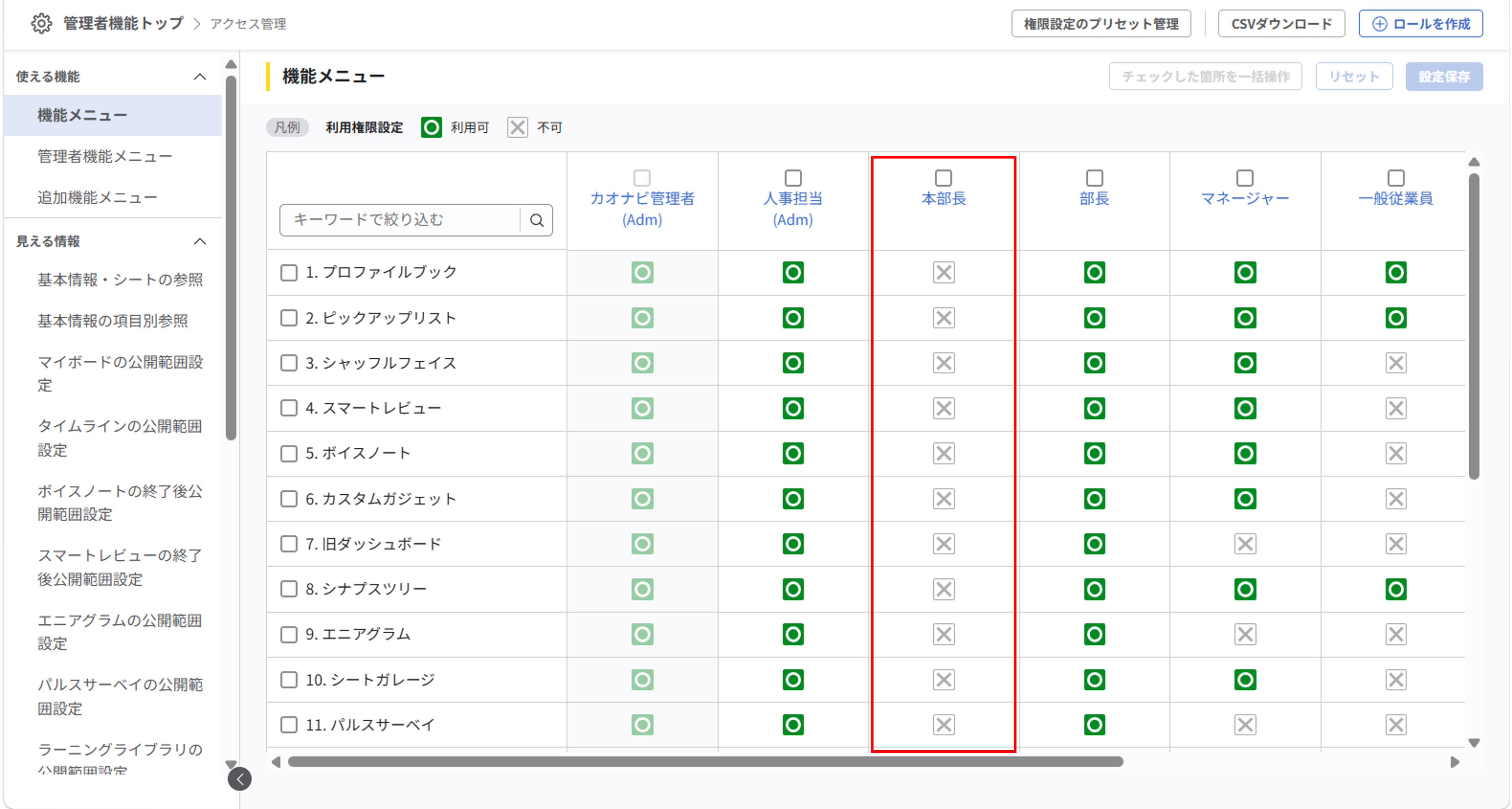The width and height of the screenshot is (1512, 809).
Task: Toggle マネージャー permission for シャッフルフェイス
Action: pyautogui.click(x=1245, y=363)
